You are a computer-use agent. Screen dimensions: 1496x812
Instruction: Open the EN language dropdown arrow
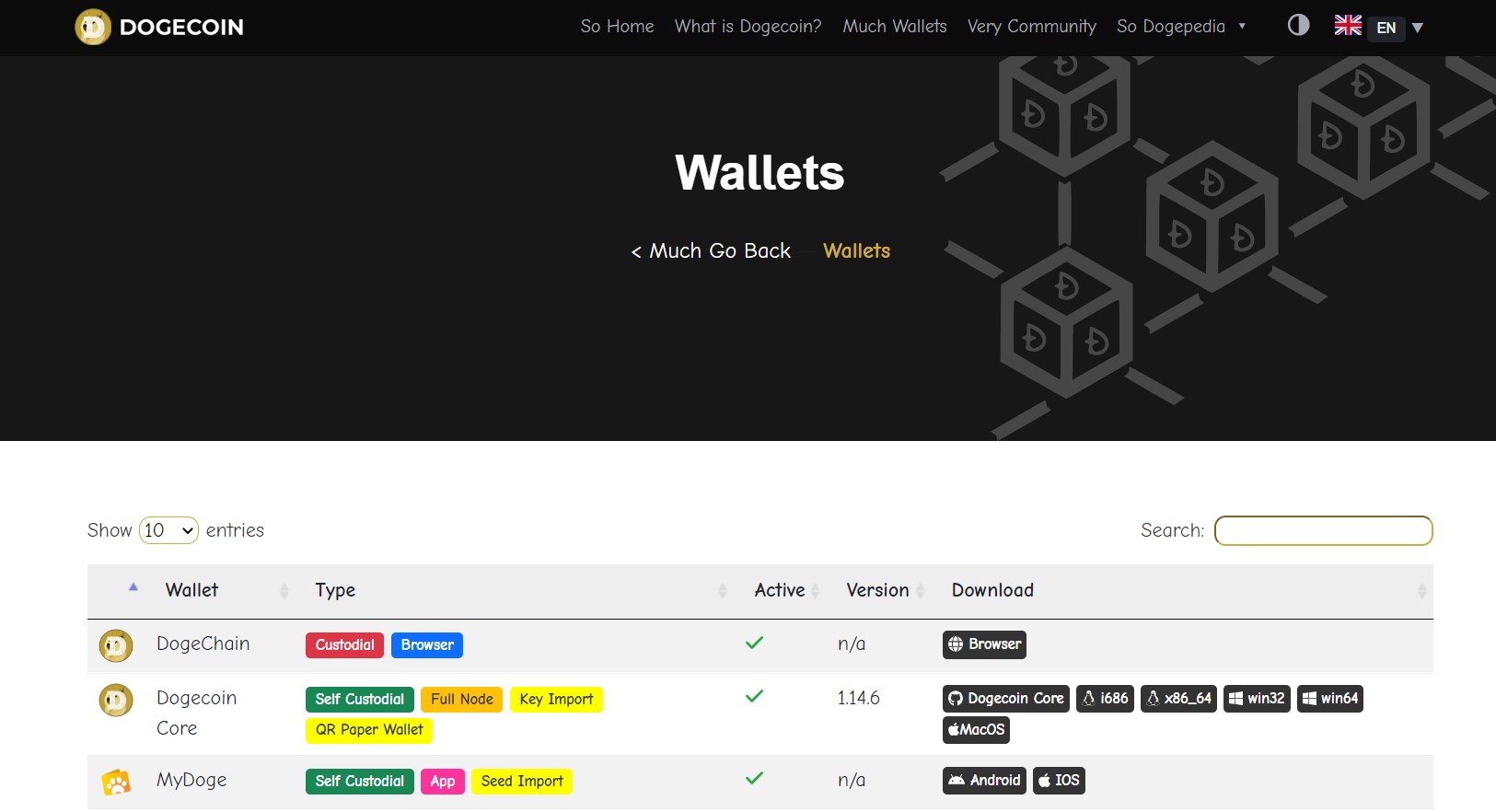pyautogui.click(x=1418, y=28)
